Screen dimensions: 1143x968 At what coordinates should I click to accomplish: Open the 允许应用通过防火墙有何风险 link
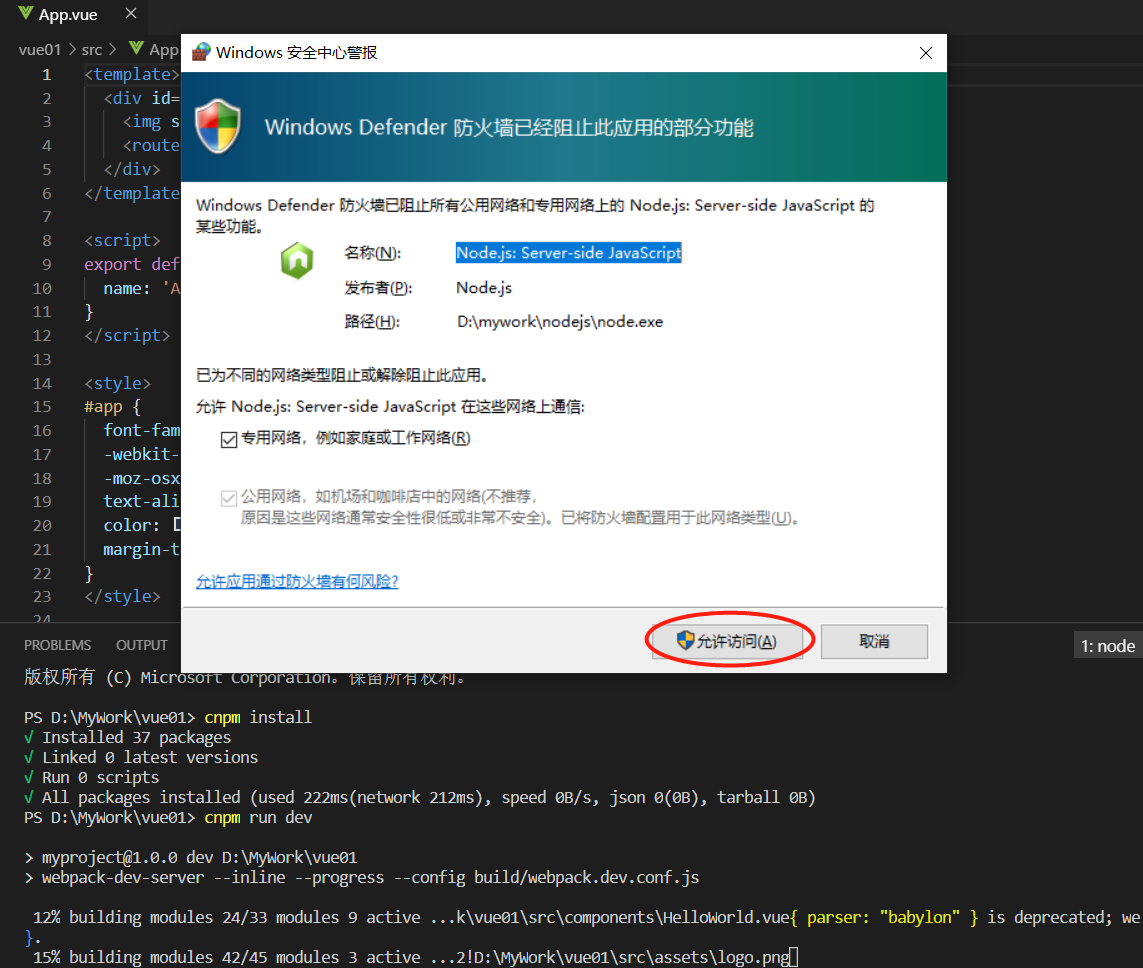pyautogui.click(x=297, y=581)
